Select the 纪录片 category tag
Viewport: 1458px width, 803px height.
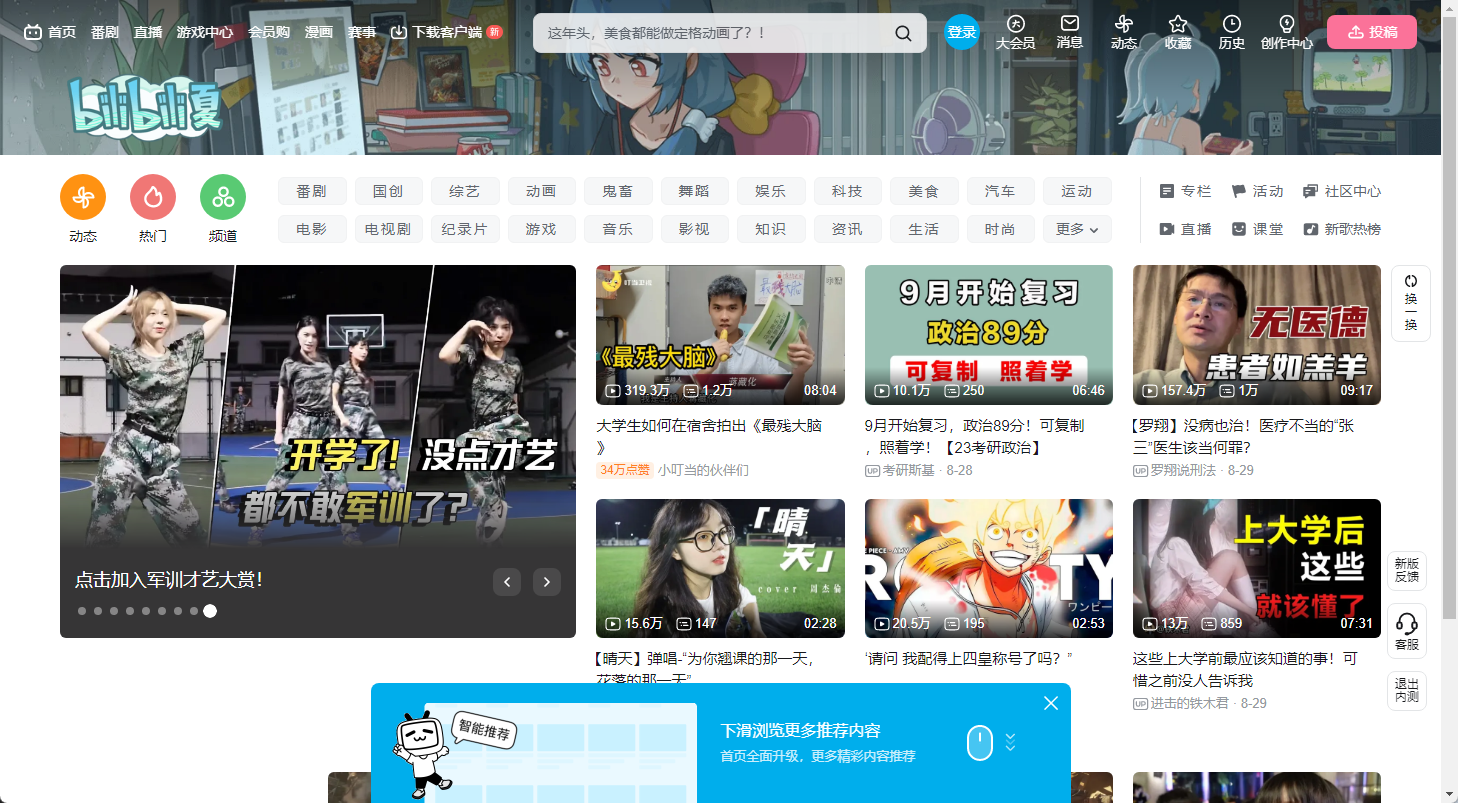(x=465, y=229)
